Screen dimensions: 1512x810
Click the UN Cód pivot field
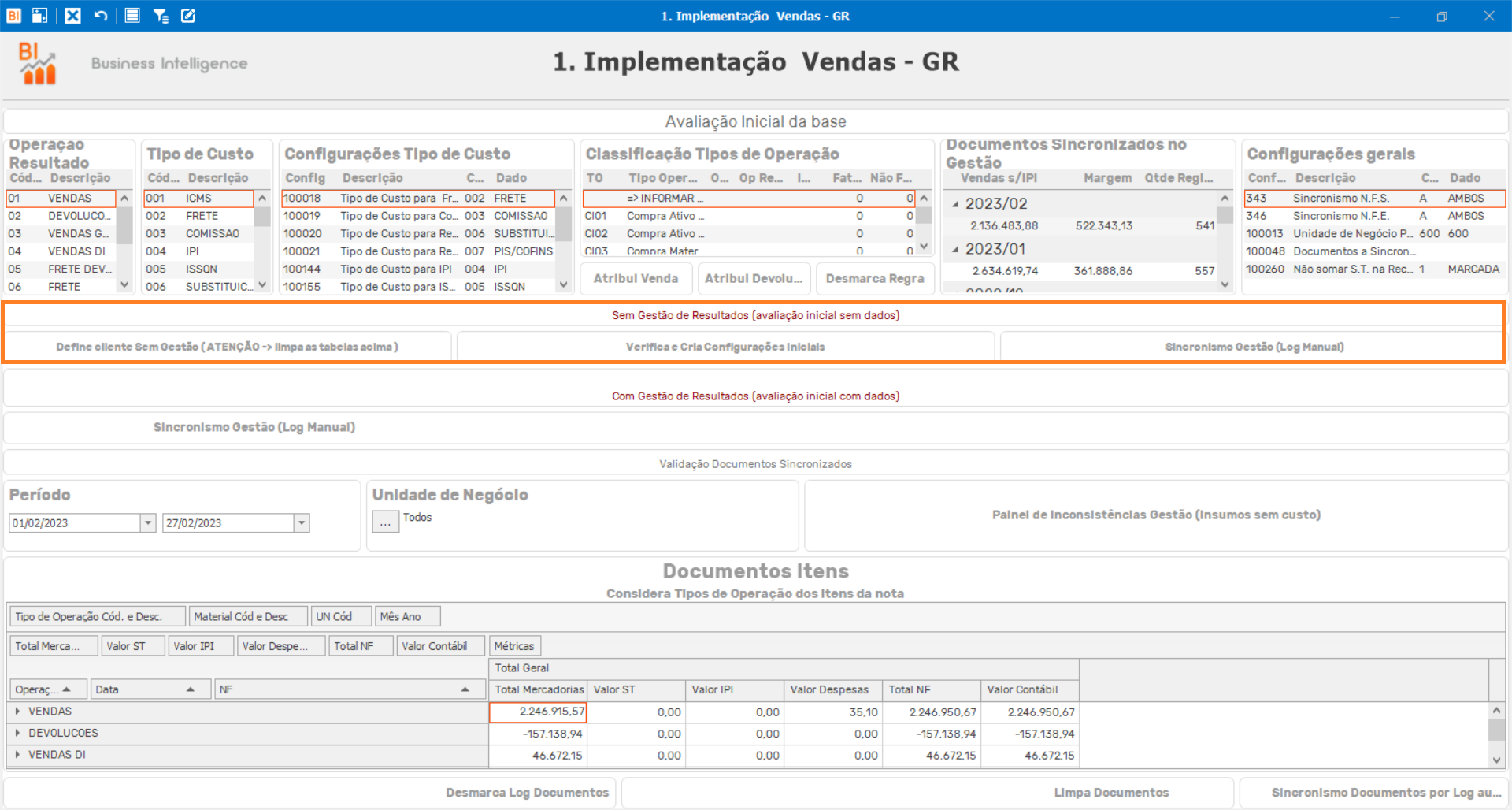click(341, 616)
